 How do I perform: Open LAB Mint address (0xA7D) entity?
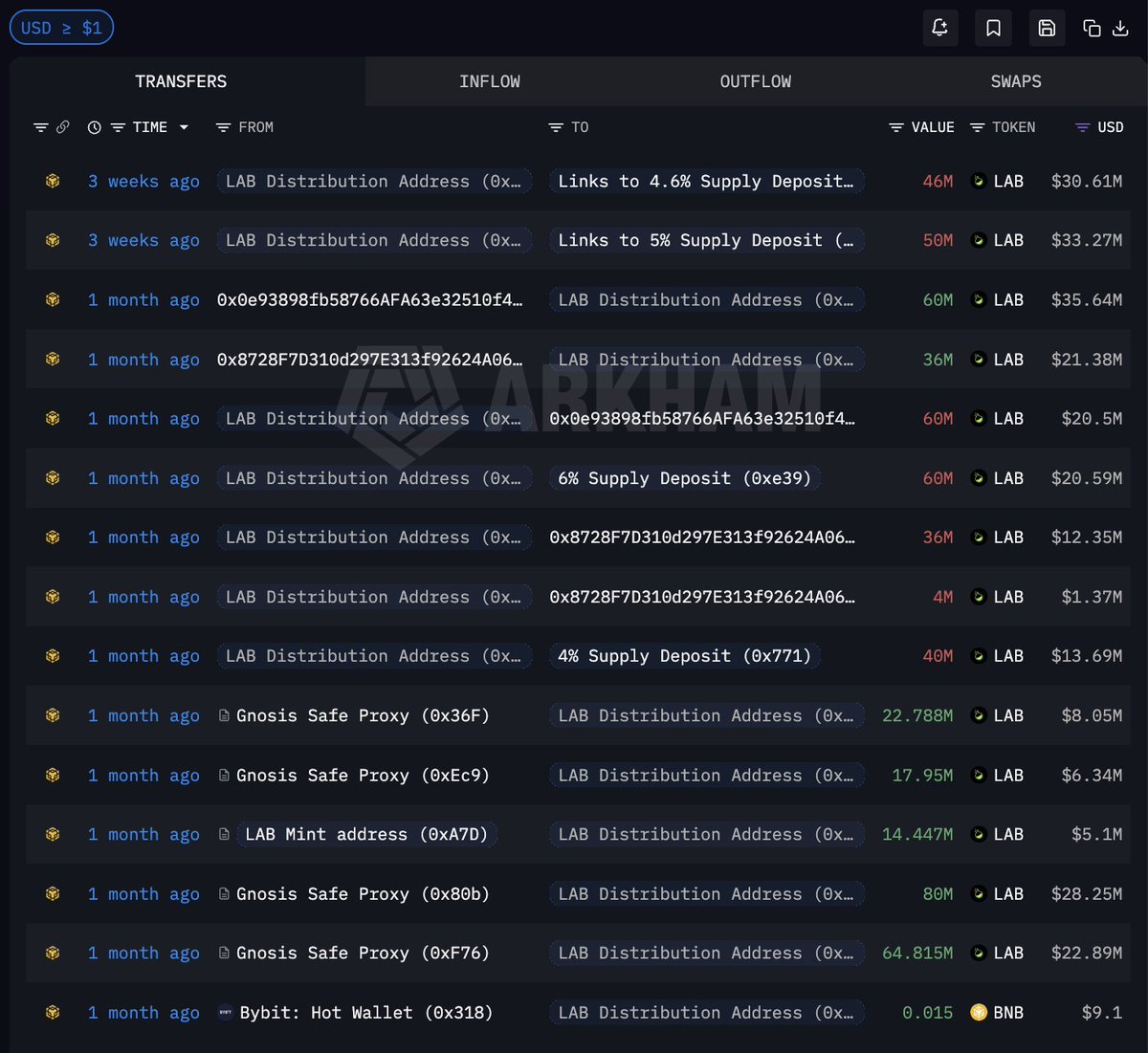coord(366,834)
